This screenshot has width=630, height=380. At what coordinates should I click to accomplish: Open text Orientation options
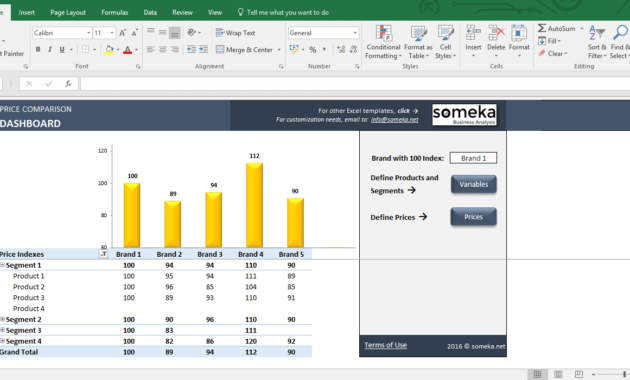(x=192, y=33)
